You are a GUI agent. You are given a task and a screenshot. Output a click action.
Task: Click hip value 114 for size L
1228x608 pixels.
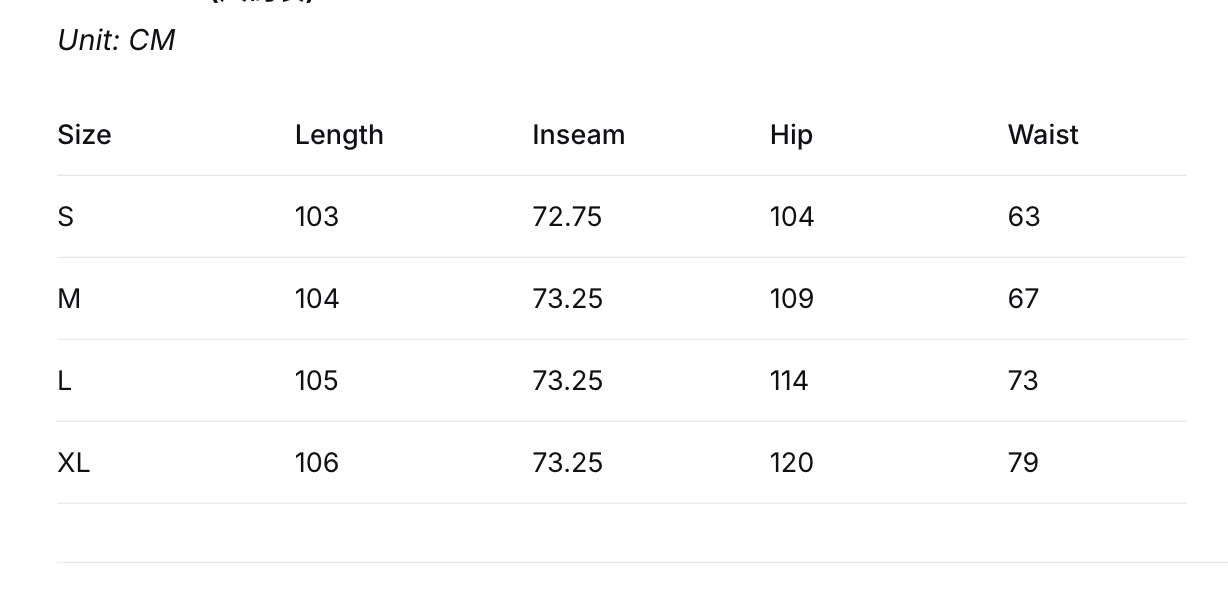coord(789,381)
